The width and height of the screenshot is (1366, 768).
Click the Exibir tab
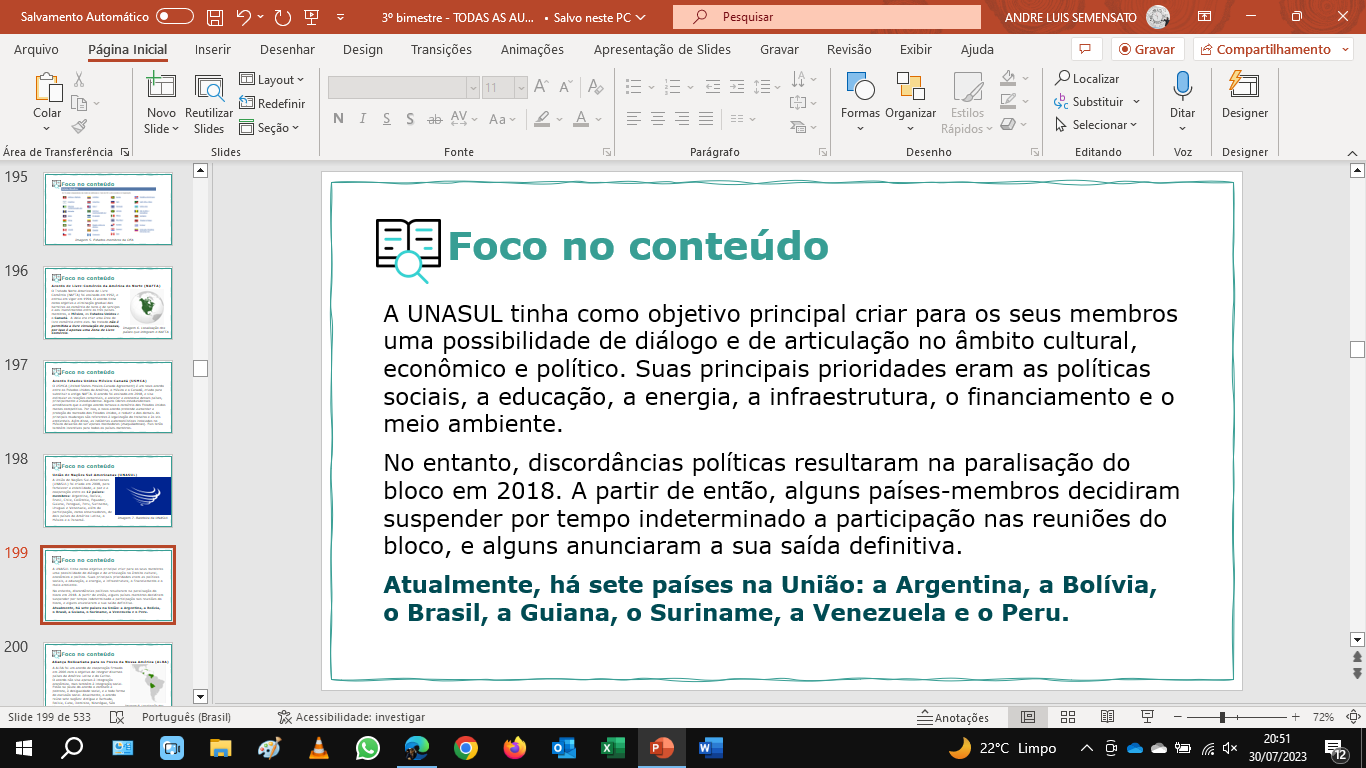coord(916,49)
